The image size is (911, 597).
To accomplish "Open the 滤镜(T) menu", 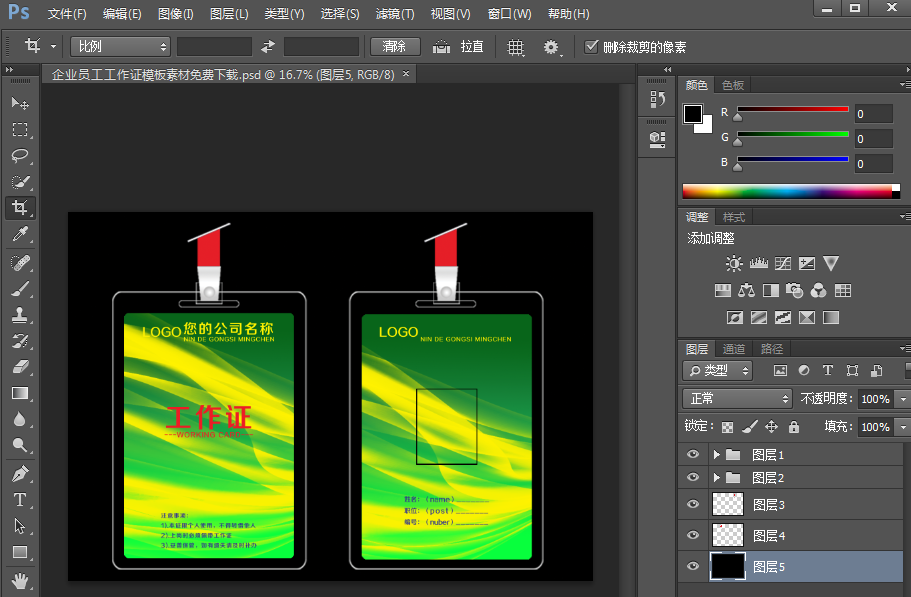I will (395, 14).
